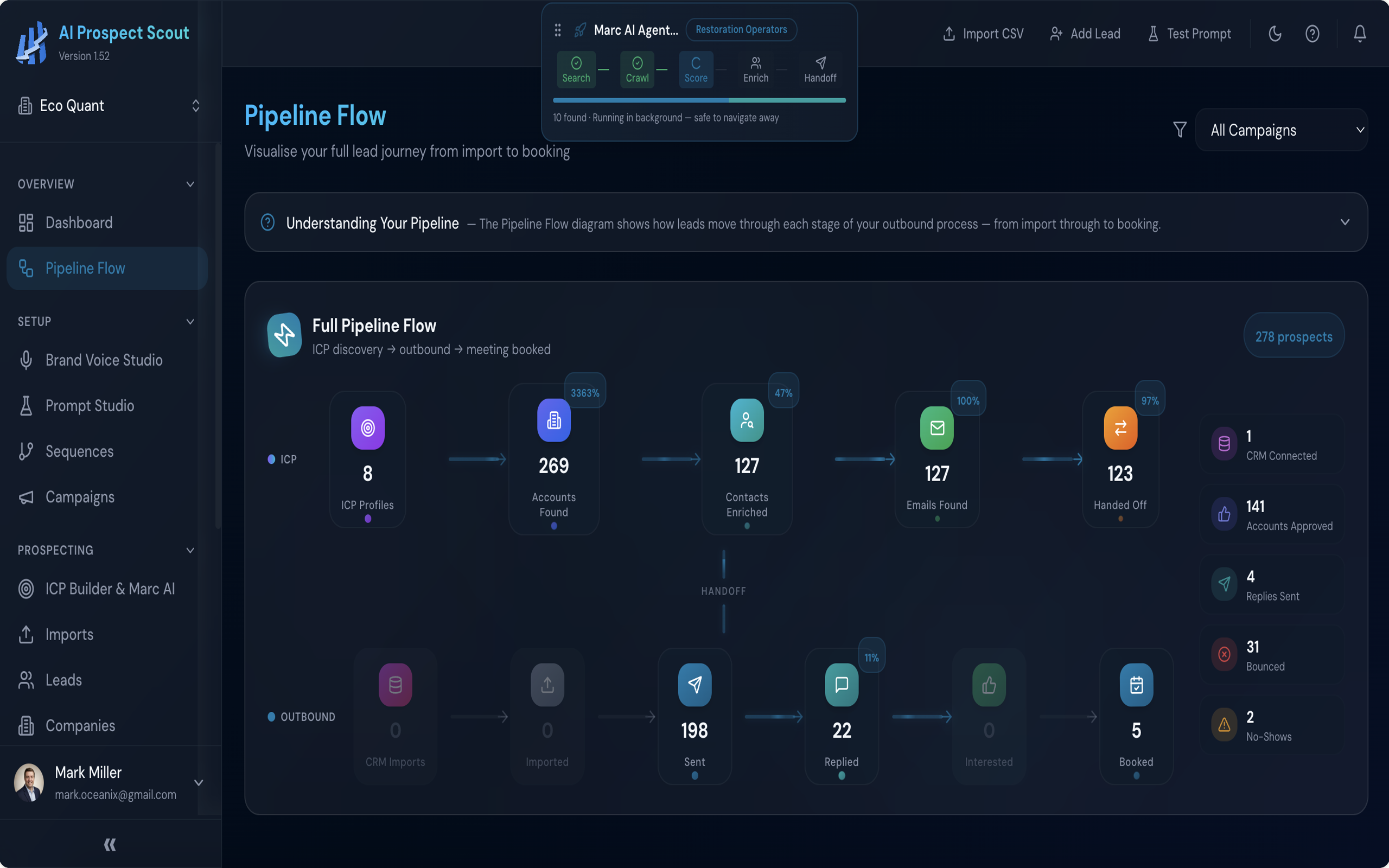Collapse the OVERVIEW section in the sidebar
Screen dimensions: 1389x868
click(190, 184)
